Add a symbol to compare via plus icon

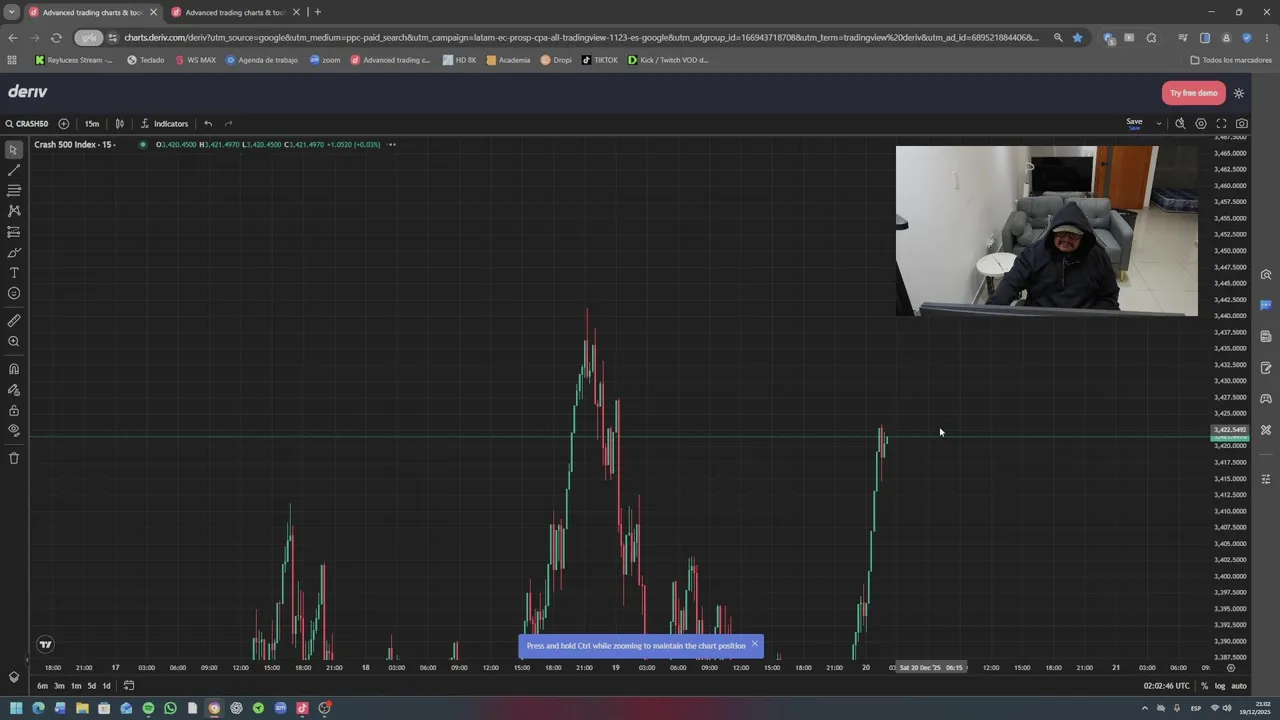[64, 124]
